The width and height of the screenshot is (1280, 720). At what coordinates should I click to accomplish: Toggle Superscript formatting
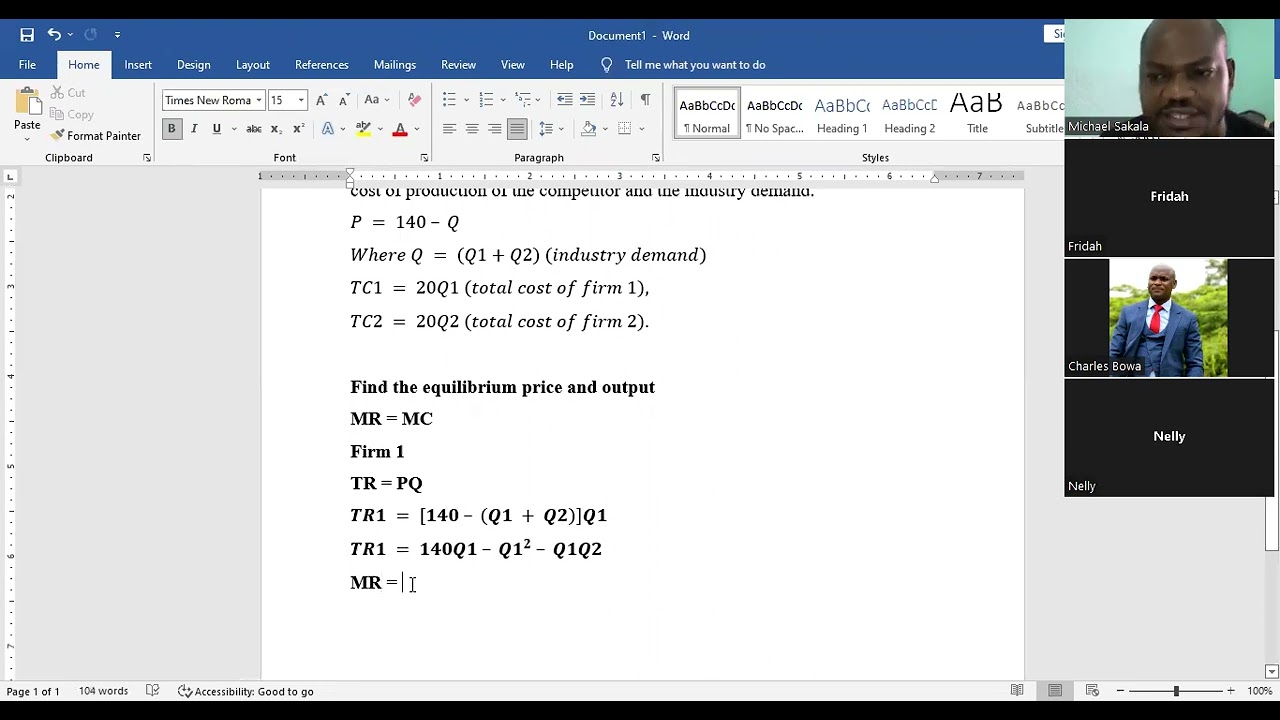click(x=297, y=129)
